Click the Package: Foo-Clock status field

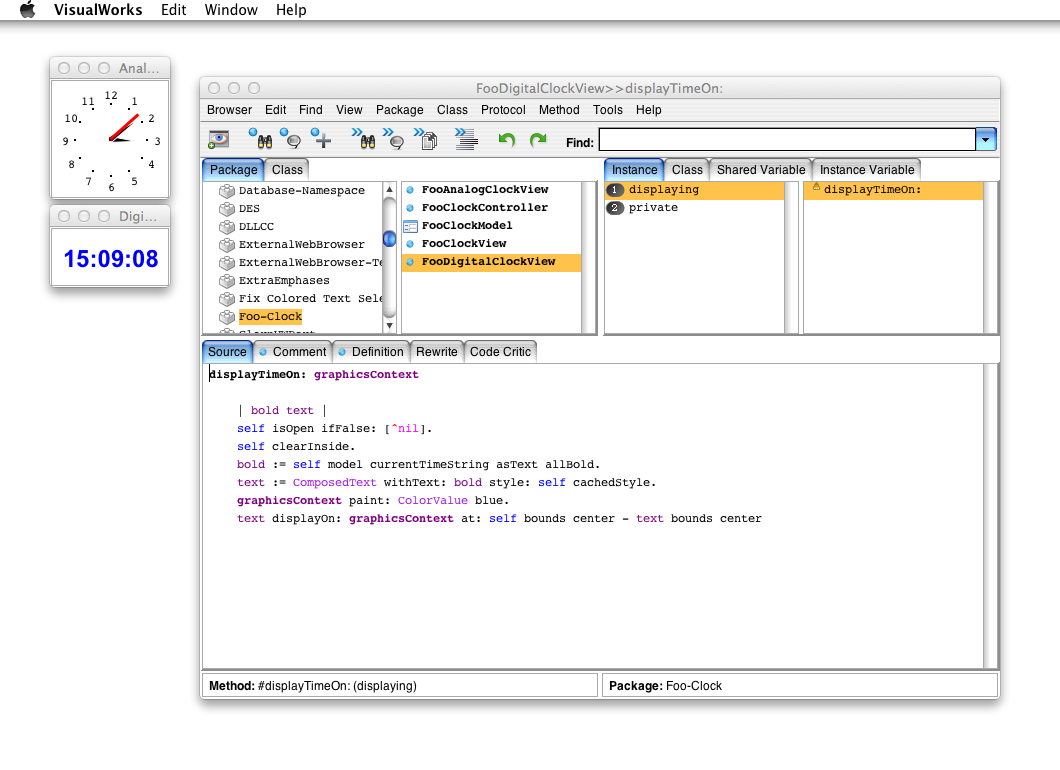pyautogui.click(x=800, y=685)
